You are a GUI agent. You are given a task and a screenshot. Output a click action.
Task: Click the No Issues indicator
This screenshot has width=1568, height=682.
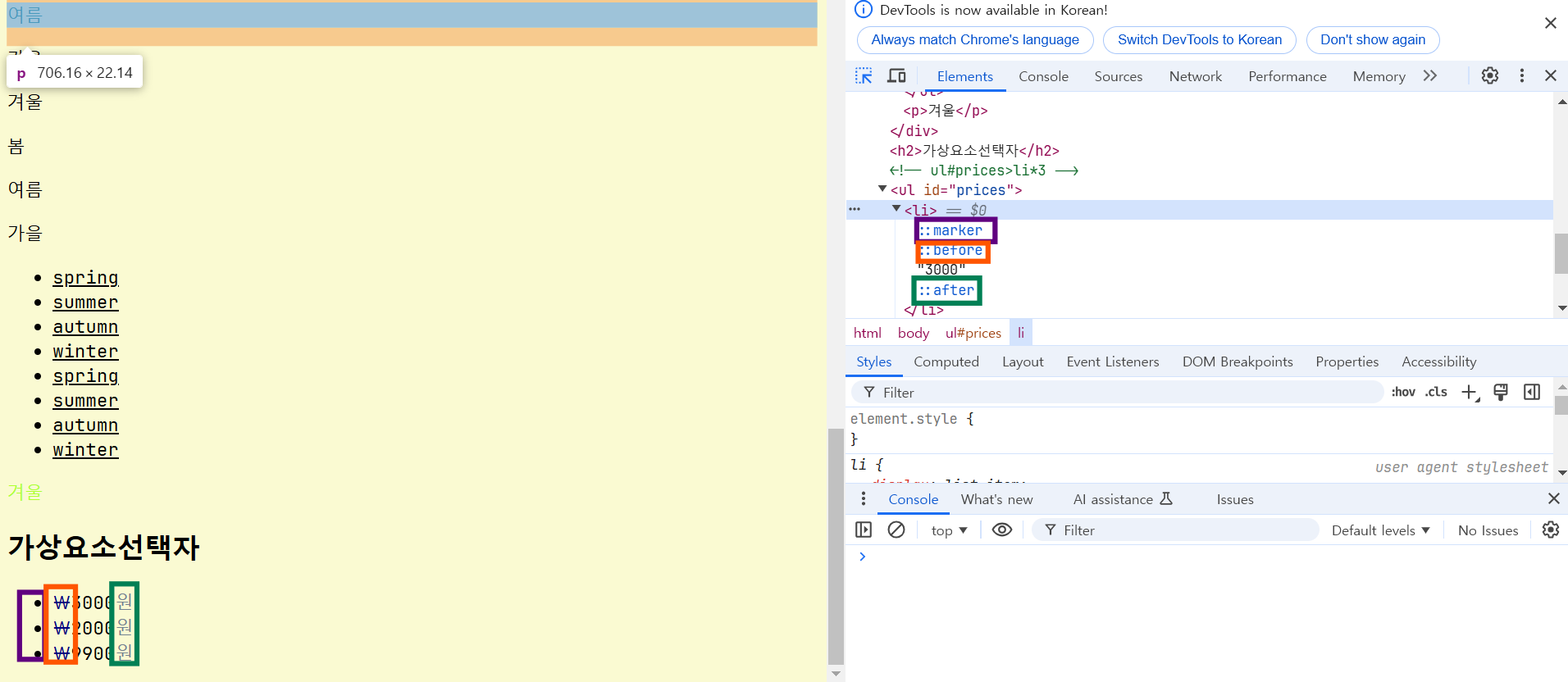pos(1488,531)
